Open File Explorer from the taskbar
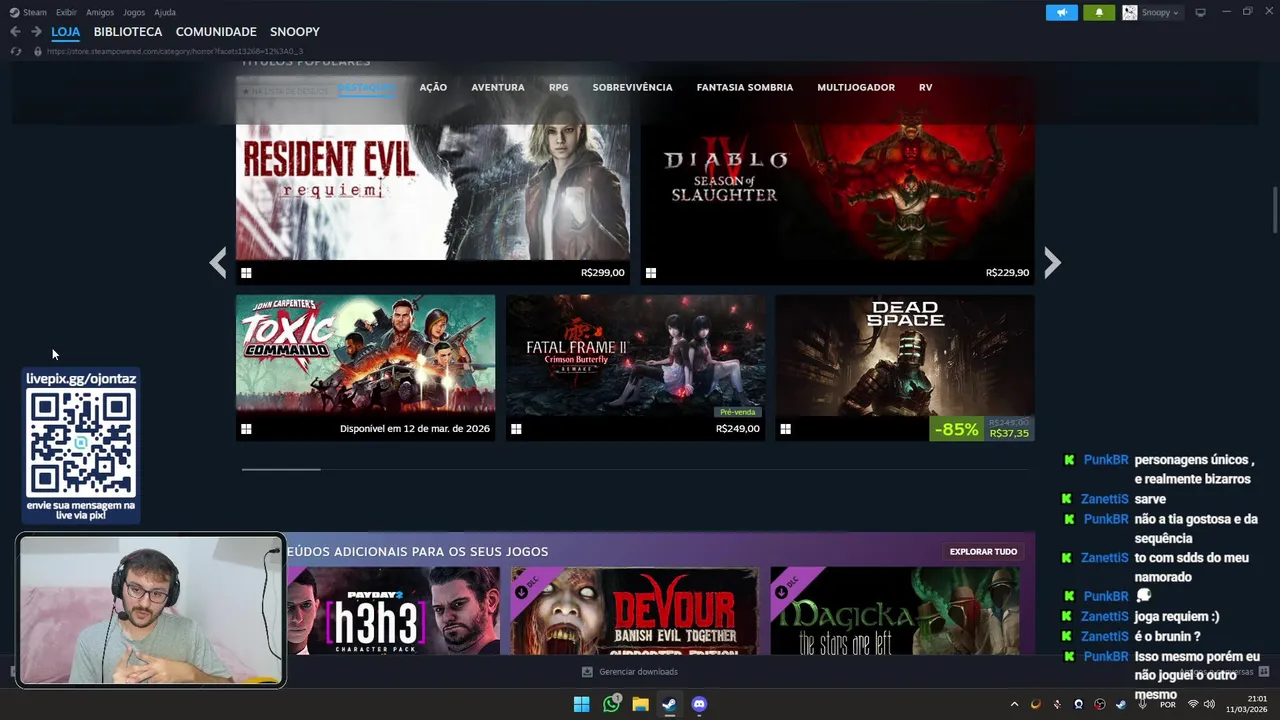Image resolution: width=1280 pixels, height=720 pixels. pos(640,704)
